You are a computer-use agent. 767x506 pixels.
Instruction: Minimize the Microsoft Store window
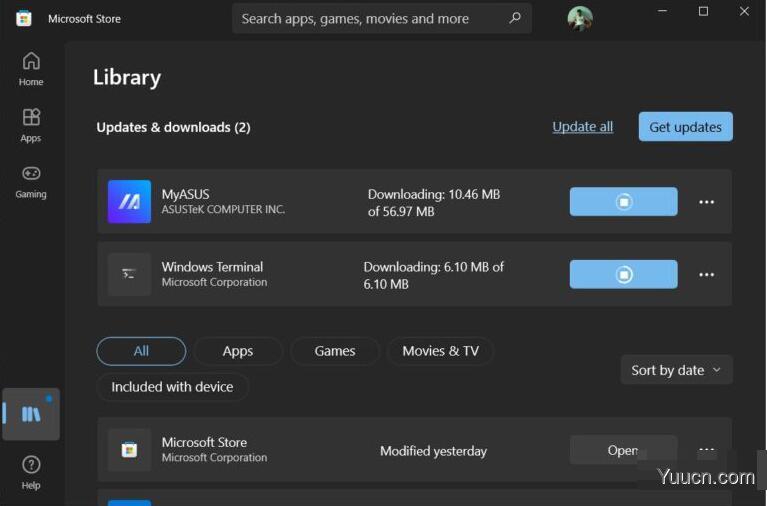(662, 11)
